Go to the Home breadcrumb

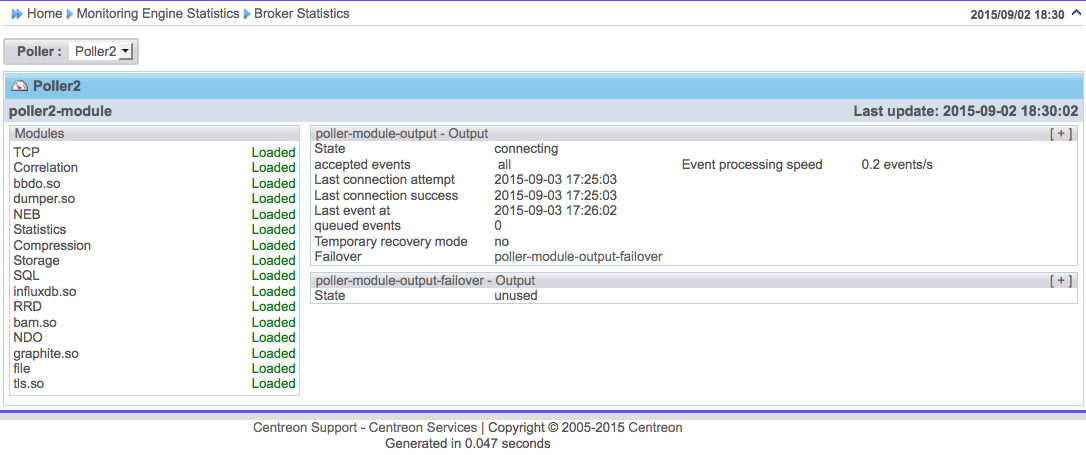44,14
